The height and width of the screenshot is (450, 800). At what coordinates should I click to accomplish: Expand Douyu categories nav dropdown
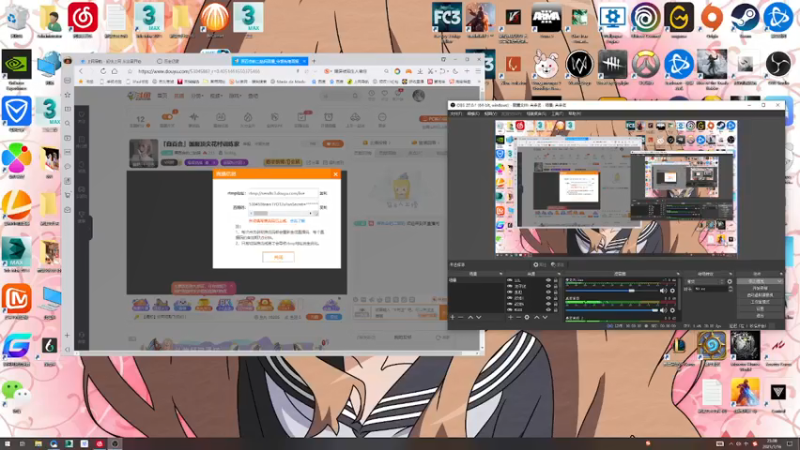197,95
